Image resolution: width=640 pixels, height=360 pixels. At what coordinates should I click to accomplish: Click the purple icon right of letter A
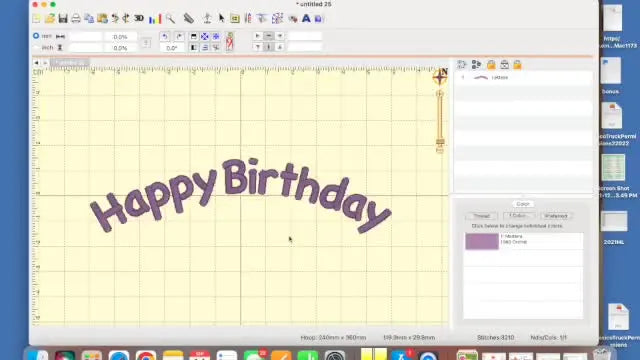319,19
